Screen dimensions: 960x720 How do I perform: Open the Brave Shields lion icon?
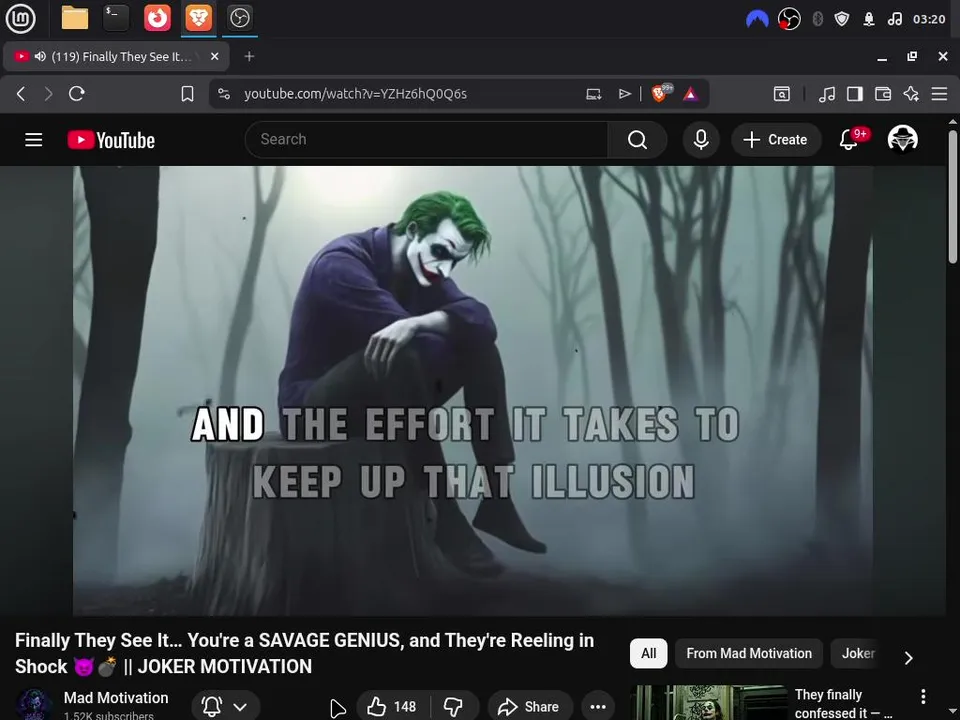click(x=660, y=92)
